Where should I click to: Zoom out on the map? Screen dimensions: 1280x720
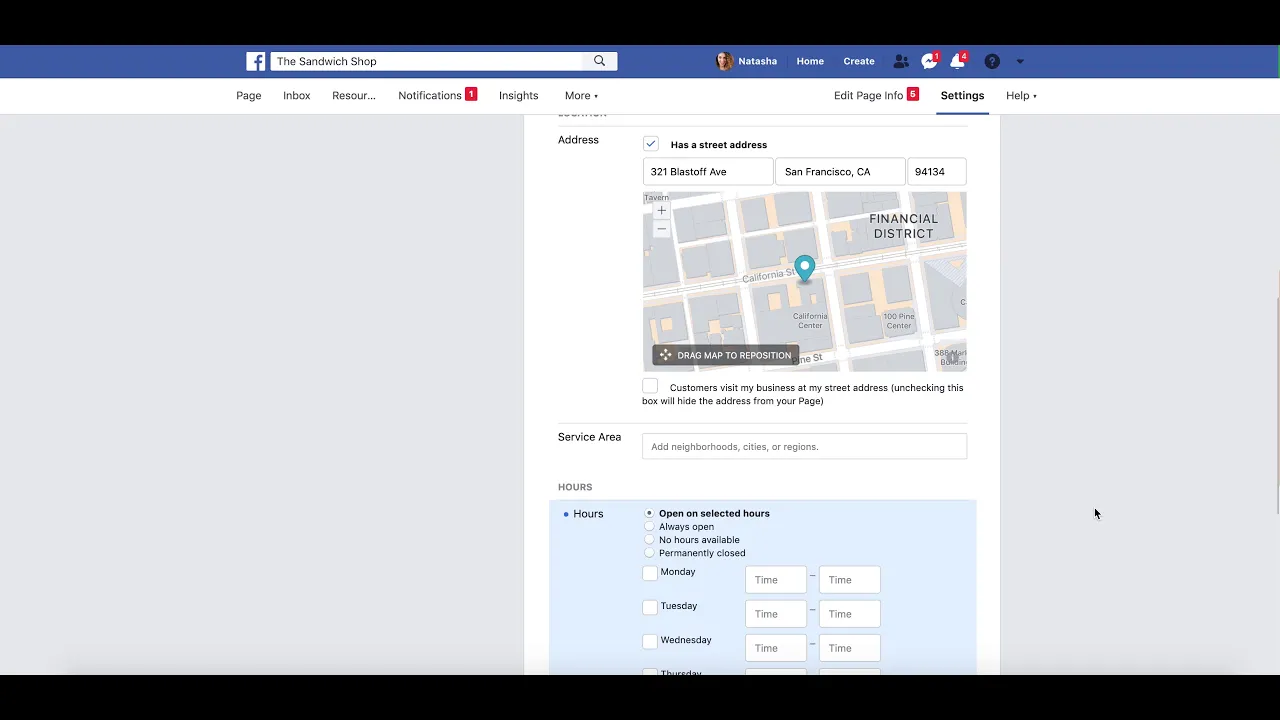[x=661, y=229]
